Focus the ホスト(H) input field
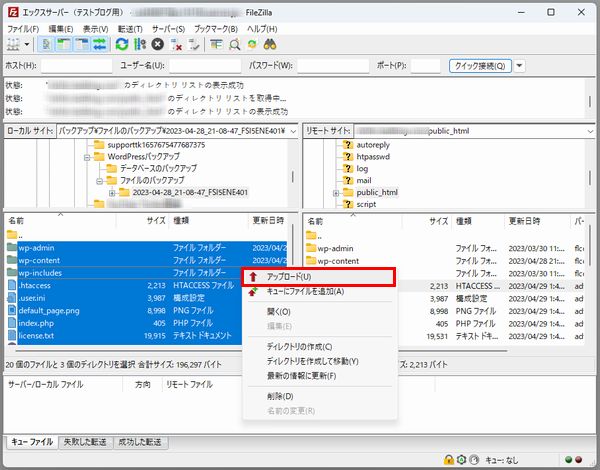600x470 pixels. point(77,66)
